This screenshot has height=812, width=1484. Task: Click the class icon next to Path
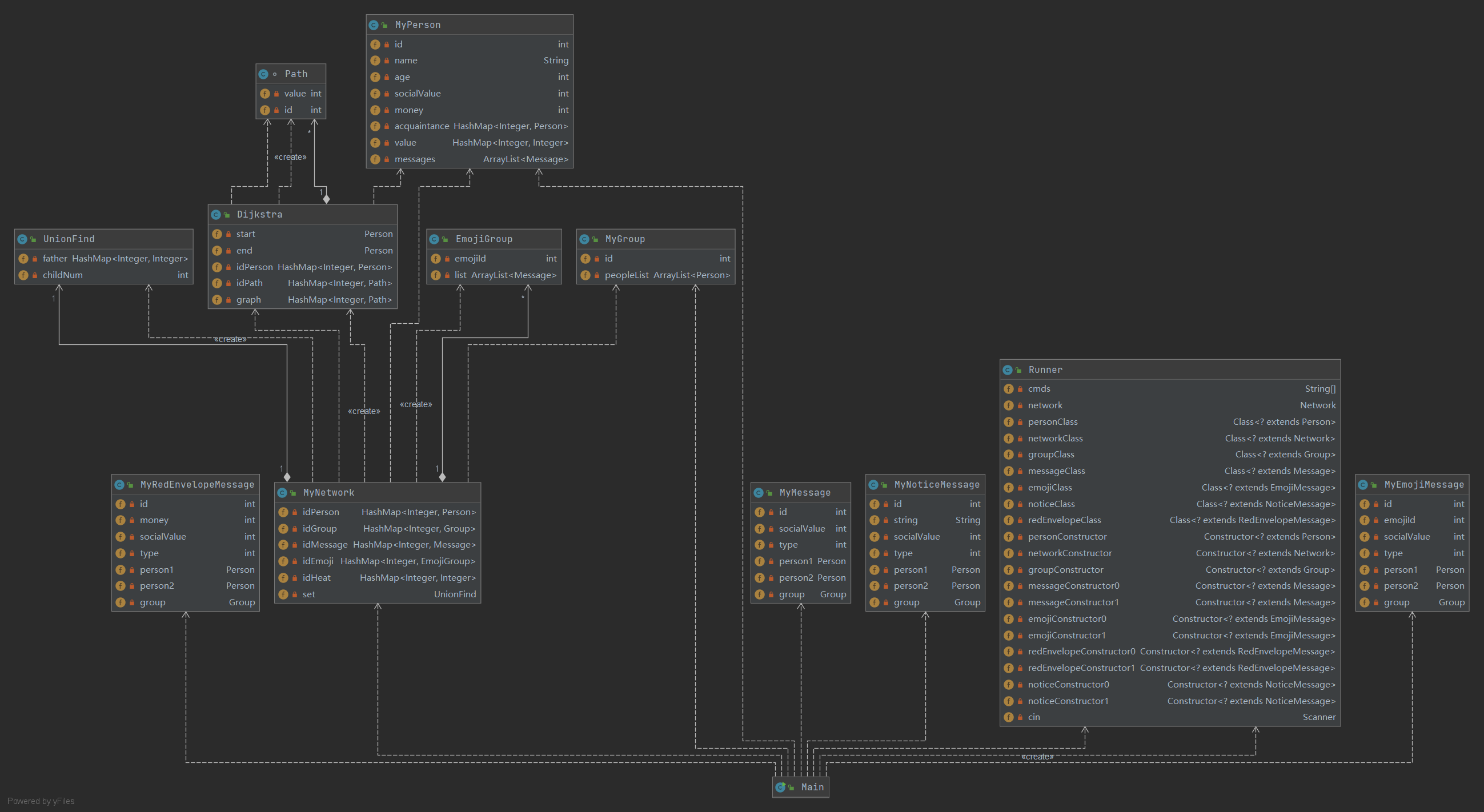(263, 74)
